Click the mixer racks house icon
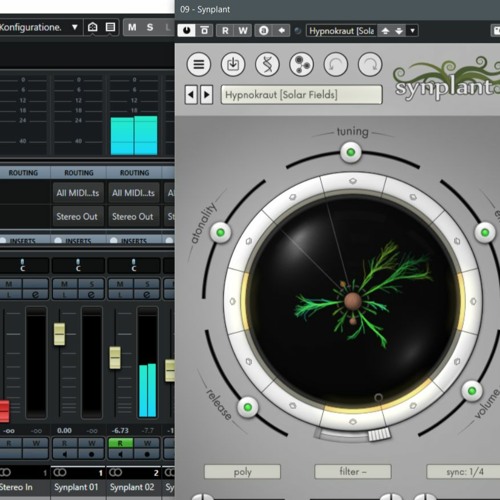500x500 pixels. pyautogui.click(x=92, y=27)
